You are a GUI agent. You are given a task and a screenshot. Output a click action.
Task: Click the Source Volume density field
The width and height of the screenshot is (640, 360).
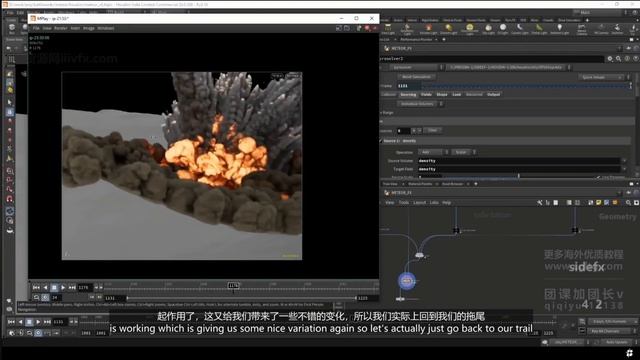click(x=518, y=161)
